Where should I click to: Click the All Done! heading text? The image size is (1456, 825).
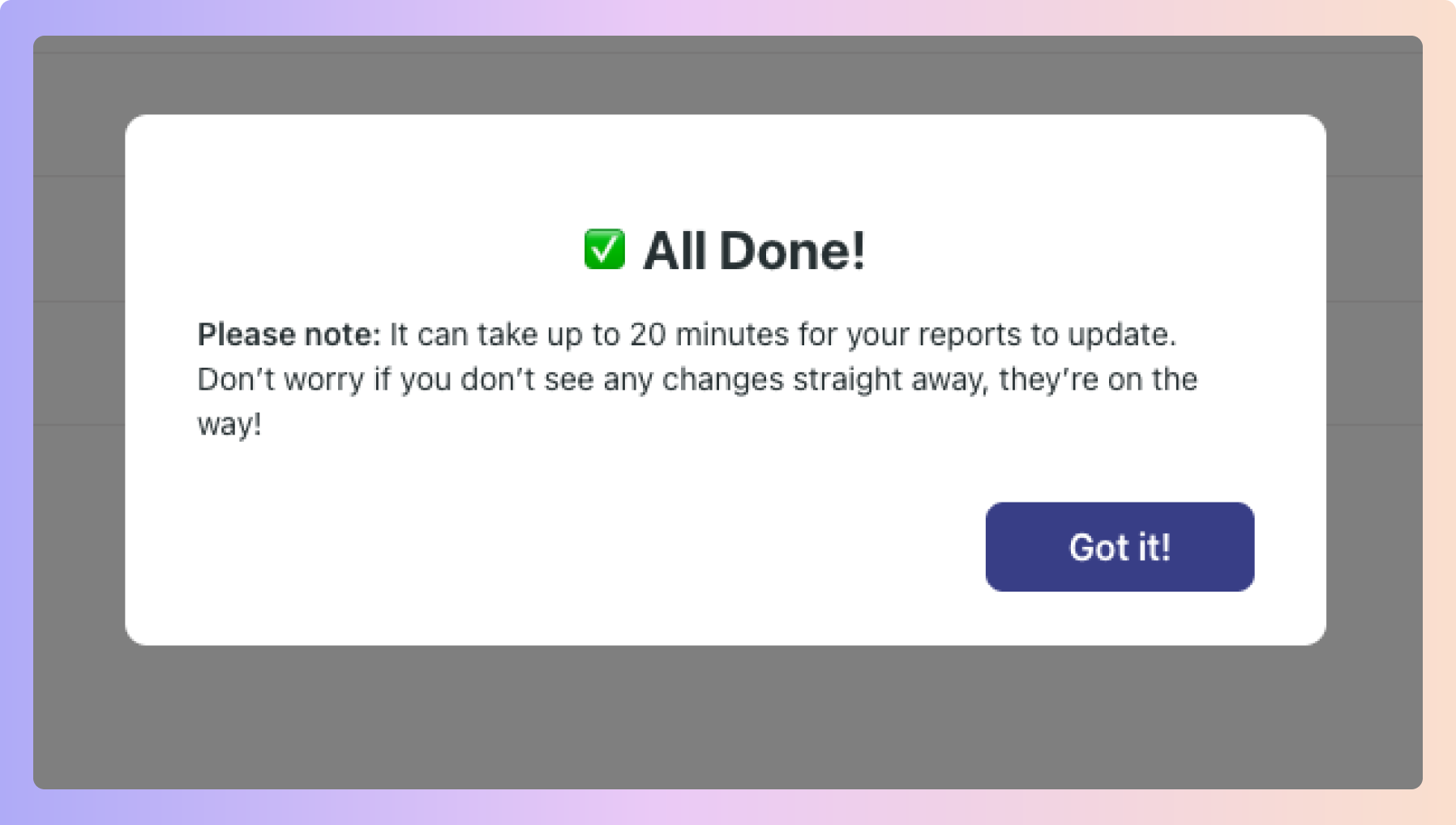point(754,250)
